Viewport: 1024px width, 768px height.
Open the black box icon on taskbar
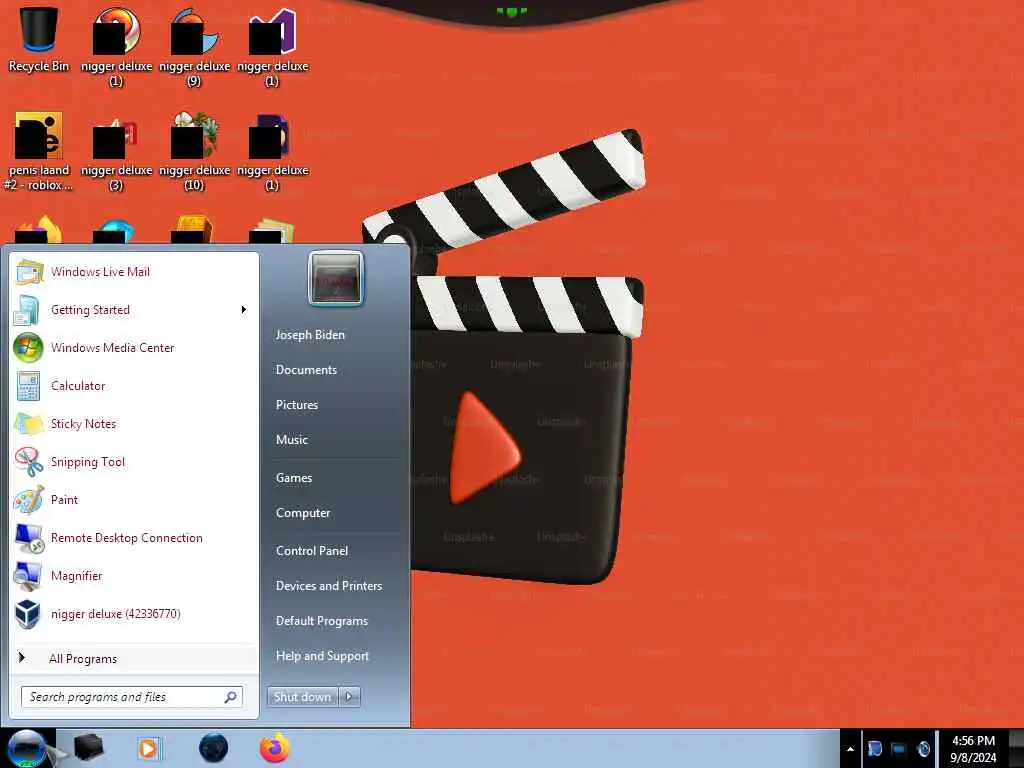pos(89,748)
